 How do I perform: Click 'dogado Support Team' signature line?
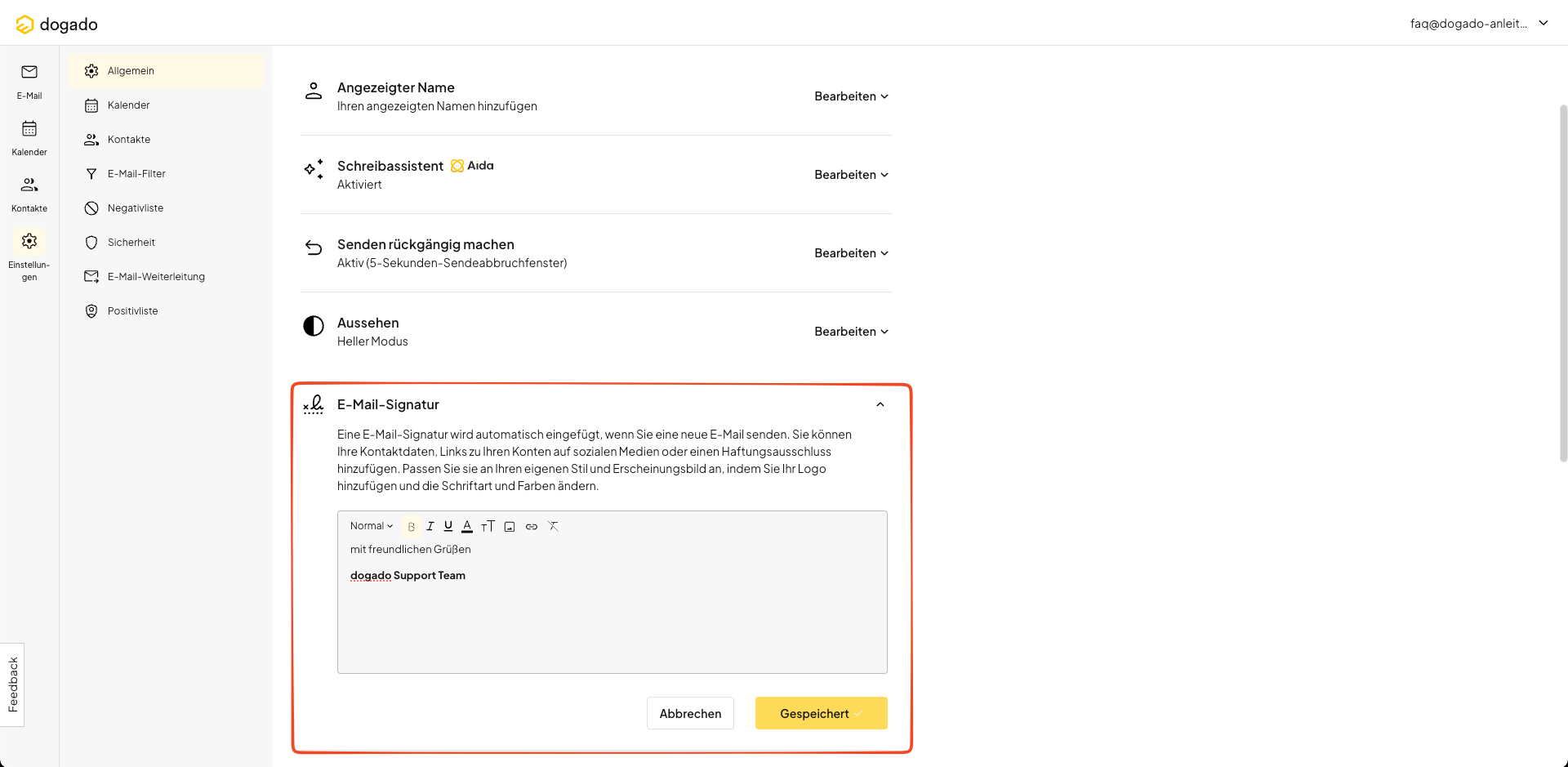408,576
